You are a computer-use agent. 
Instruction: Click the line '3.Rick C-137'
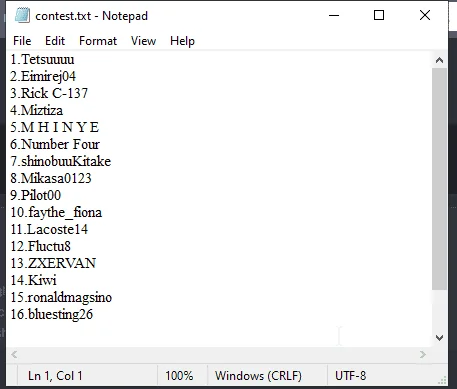[x=49, y=94]
